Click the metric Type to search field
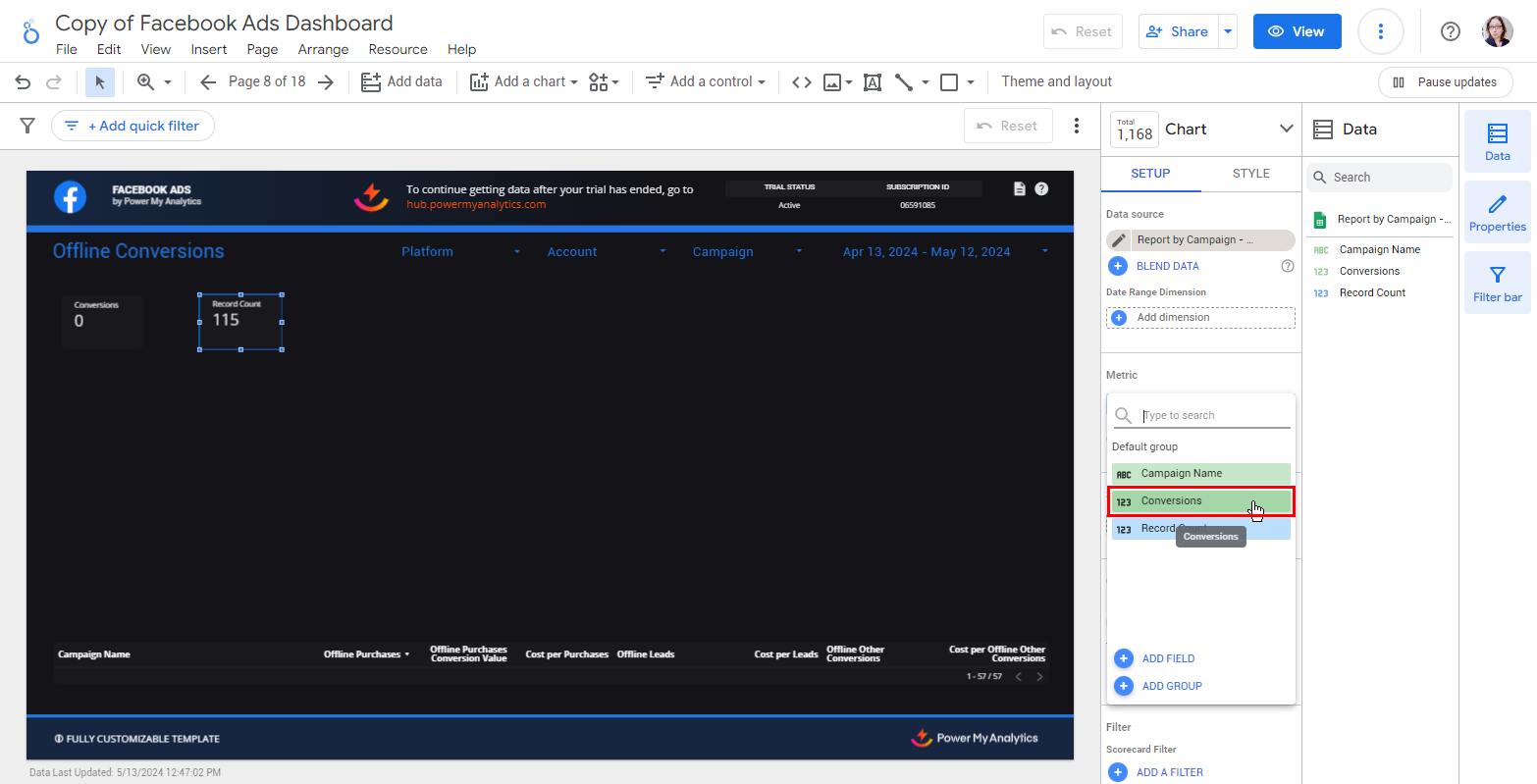This screenshot has height=784, width=1537. click(1215, 416)
